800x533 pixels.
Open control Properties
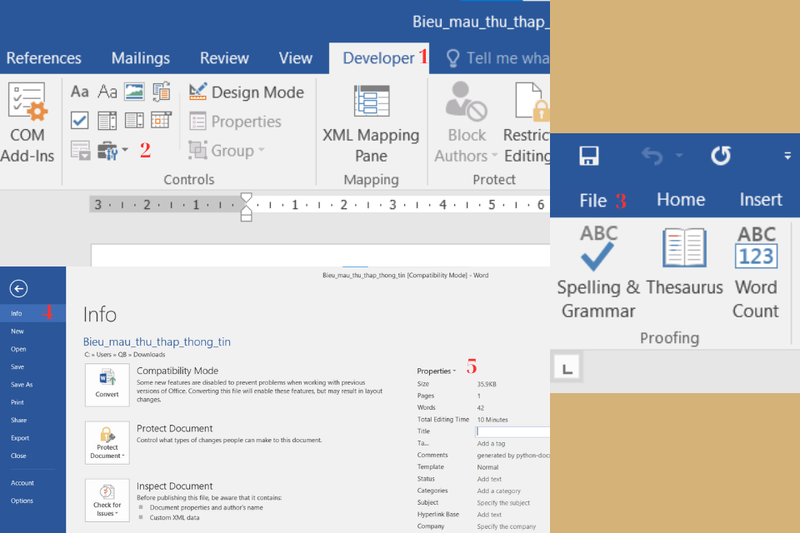235,121
